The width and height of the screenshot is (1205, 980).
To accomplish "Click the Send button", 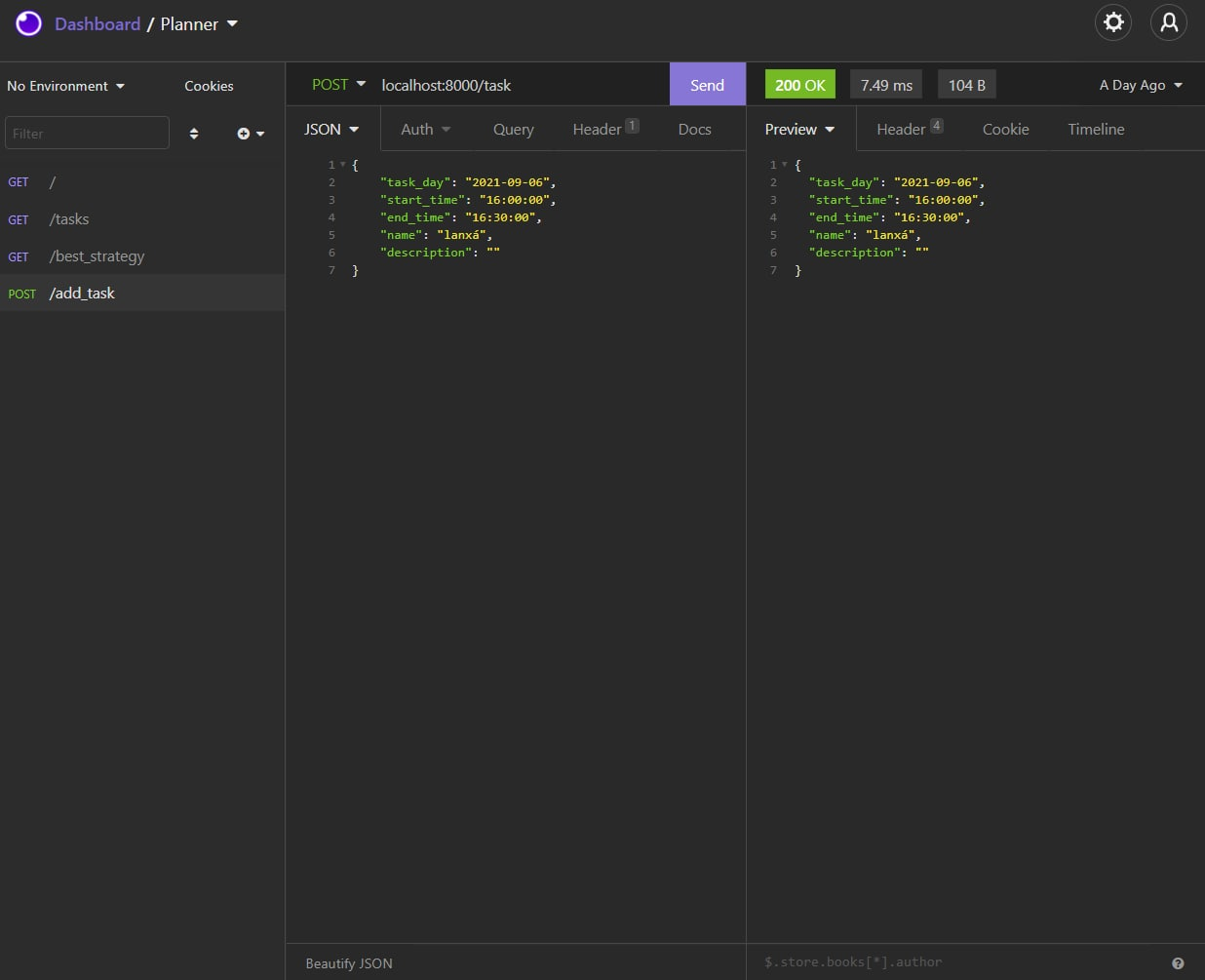I will (707, 85).
